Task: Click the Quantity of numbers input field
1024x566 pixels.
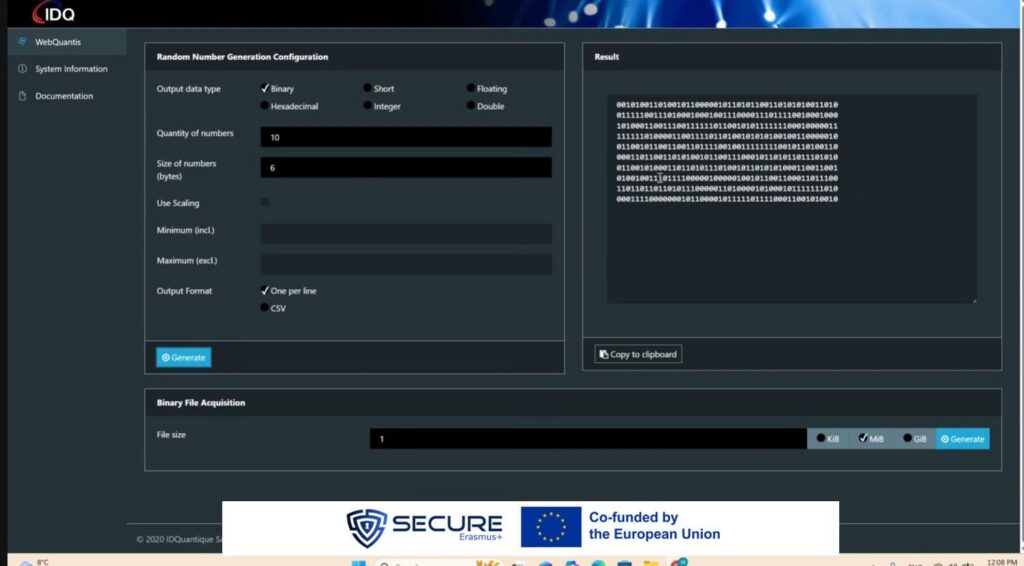Action: pos(405,137)
